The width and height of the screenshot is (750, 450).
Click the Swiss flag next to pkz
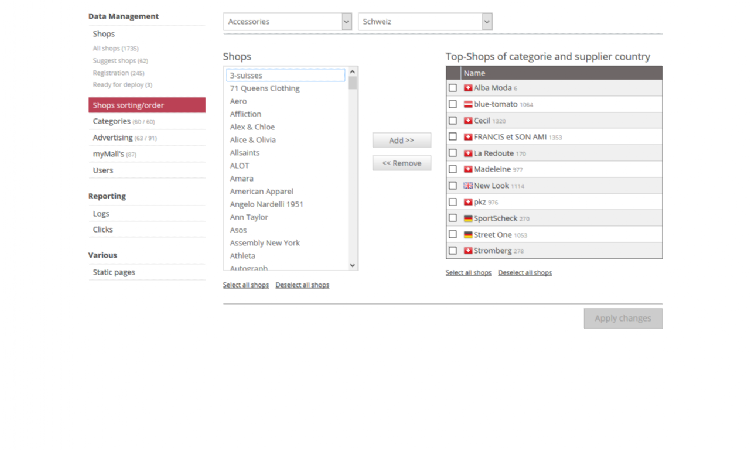(468, 202)
